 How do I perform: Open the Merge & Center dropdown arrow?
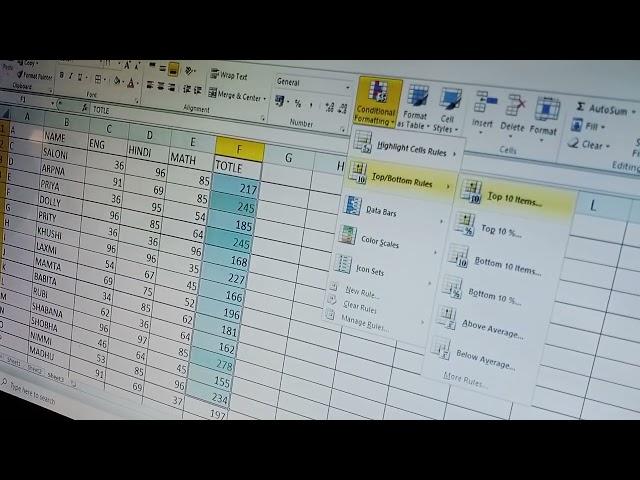(264, 99)
